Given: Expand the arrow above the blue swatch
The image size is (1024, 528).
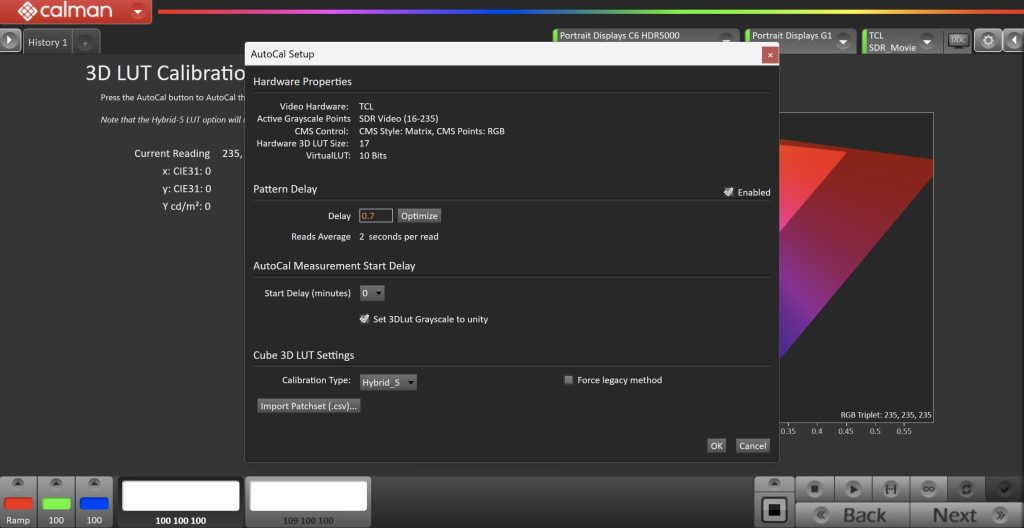Looking at the screenshot, I should click(x=94, y=484).
